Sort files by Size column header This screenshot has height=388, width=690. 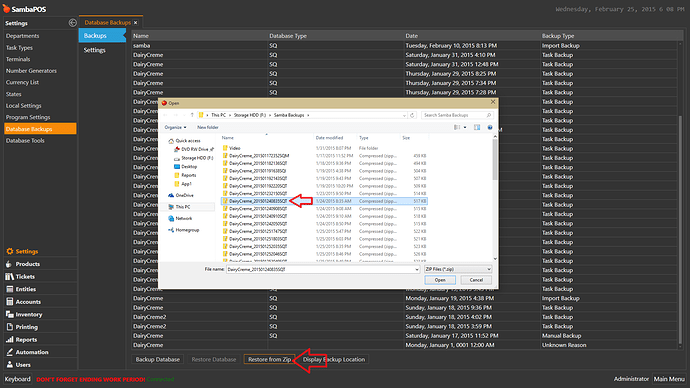pyautogui.click(x=406, y=138)
